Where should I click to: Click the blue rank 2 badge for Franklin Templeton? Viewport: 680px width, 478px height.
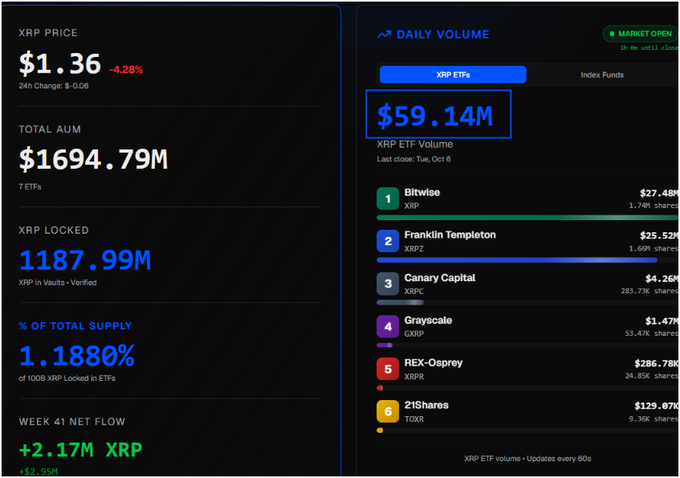pyautogui.click(x=388, y=241)
